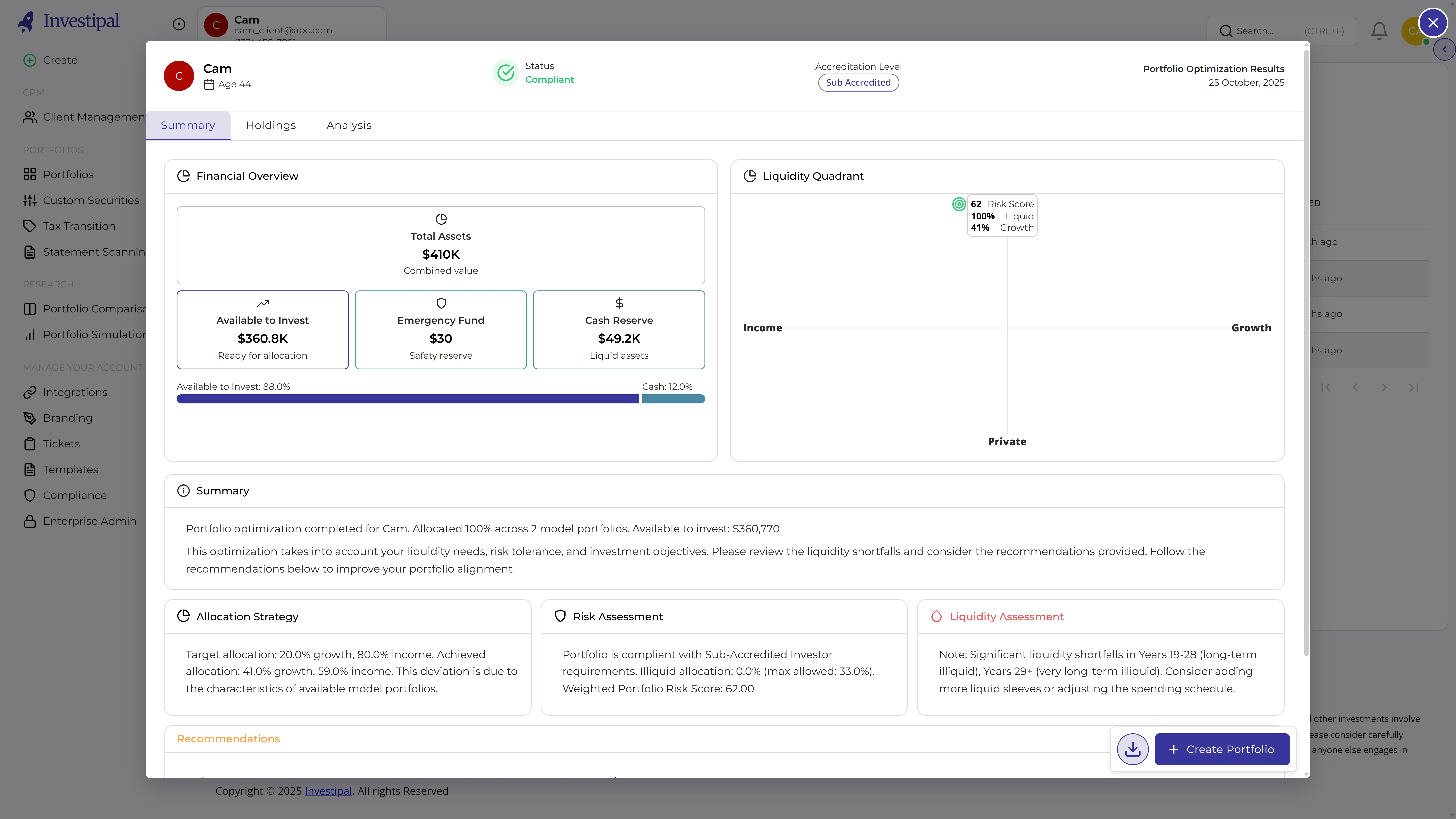
Task: Click the calendar icon beside Age 44
Action: coord(209,84)
